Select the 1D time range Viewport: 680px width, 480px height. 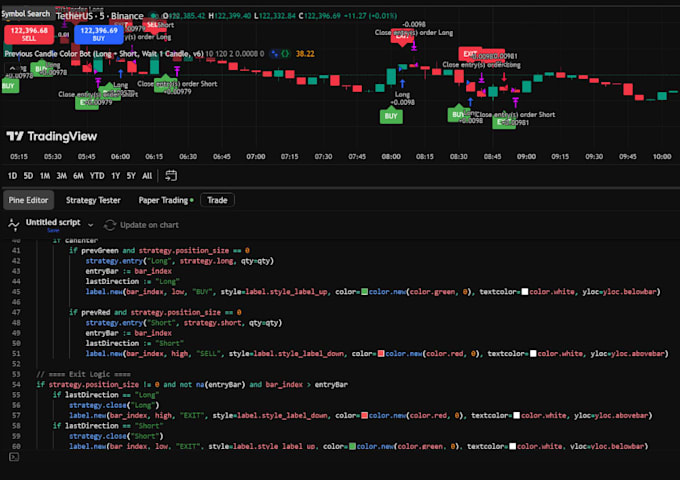[x=12, y=176]
